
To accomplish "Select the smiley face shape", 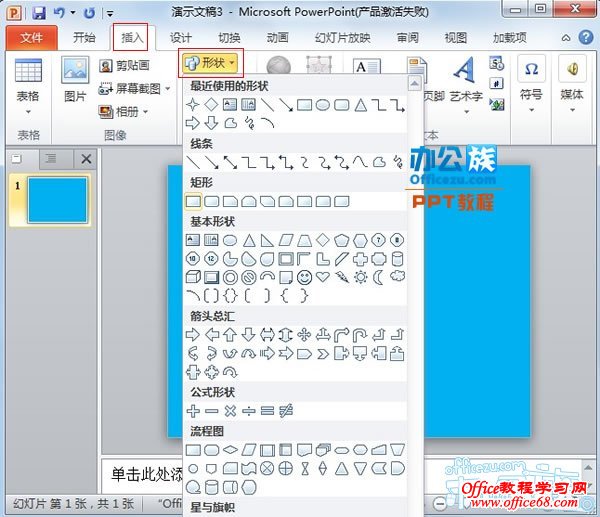I will 304,277.
